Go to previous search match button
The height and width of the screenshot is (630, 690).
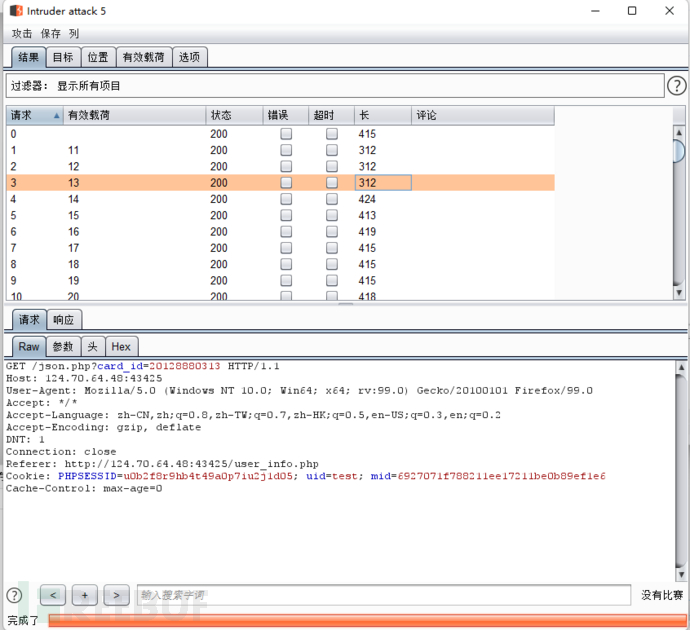coord(53,595)
